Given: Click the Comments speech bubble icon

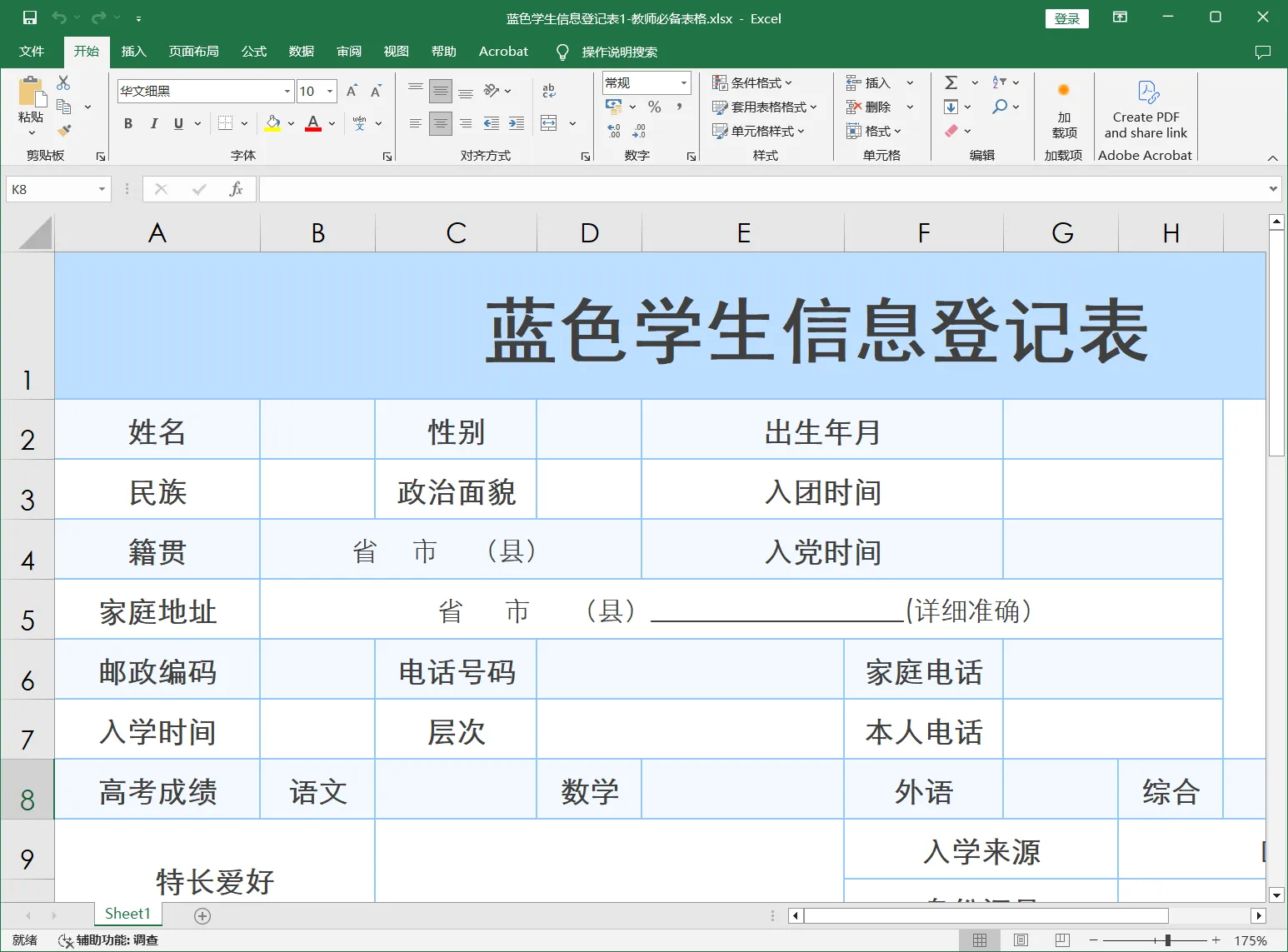Looking at the screenshot, I should pyautogui.click(x=1263, y=52).
